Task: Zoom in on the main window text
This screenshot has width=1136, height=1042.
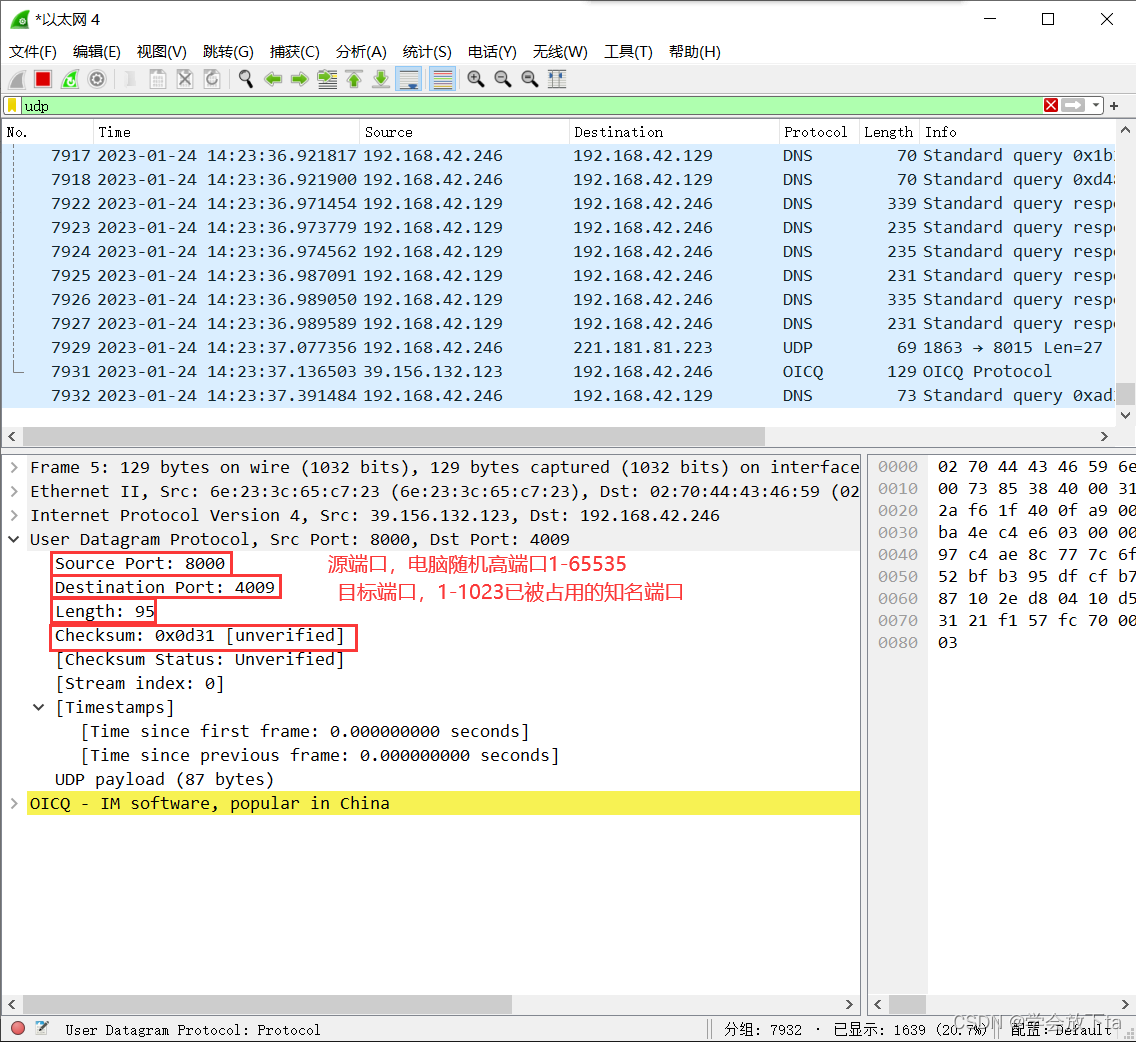Action: (x=475, y=79)
